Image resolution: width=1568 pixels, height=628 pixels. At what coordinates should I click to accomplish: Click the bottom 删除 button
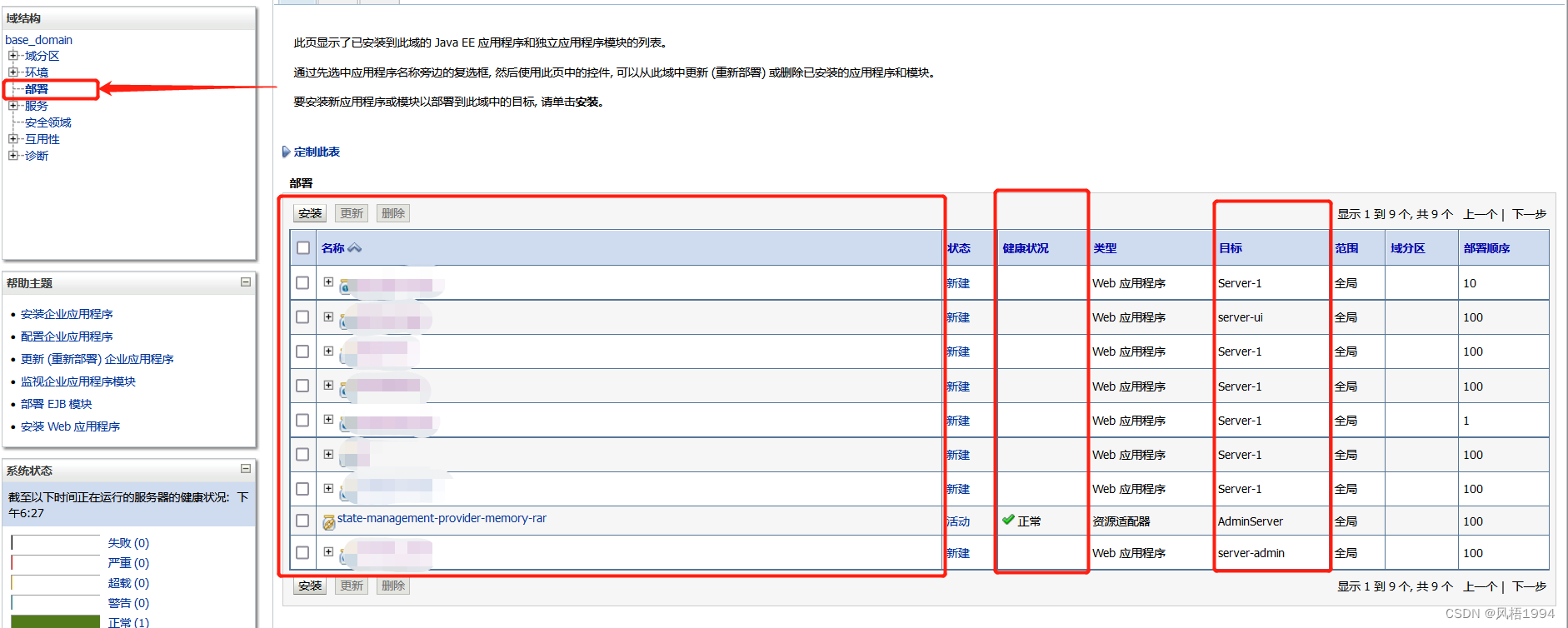[x=393, y=586]
